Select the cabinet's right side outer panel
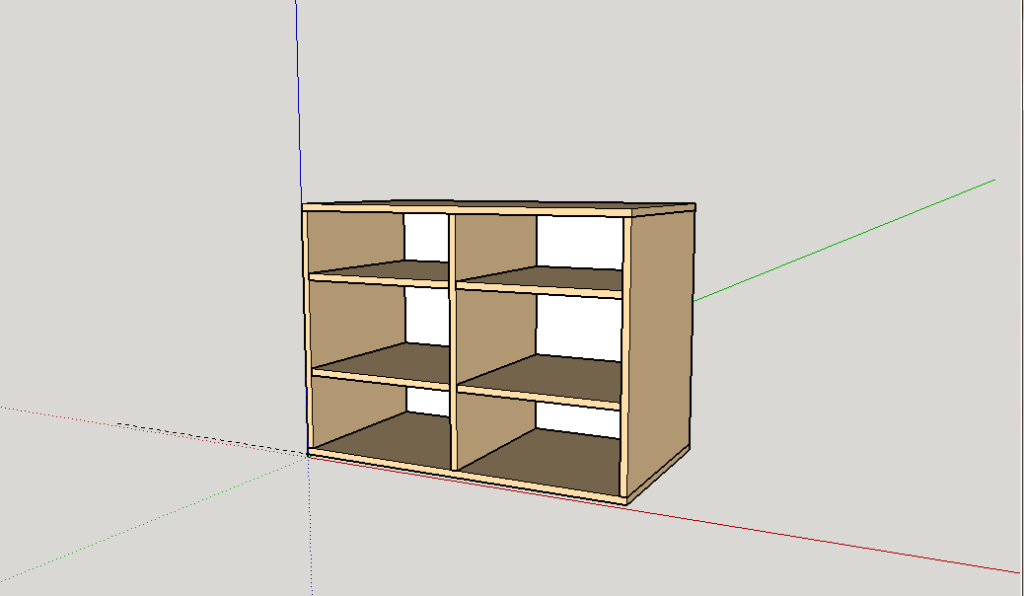 [660, 353]
